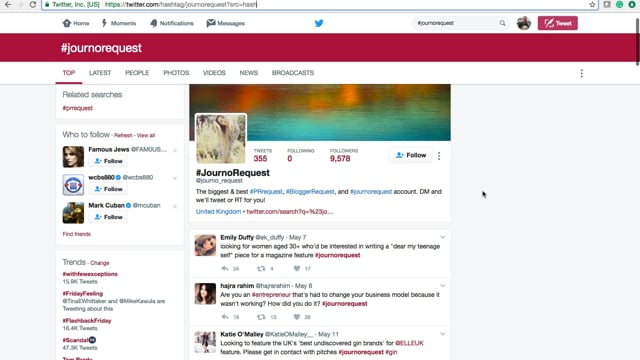
Task: Follow Famous Jews account
Action: pyautogui.click(x=108, y=161)
